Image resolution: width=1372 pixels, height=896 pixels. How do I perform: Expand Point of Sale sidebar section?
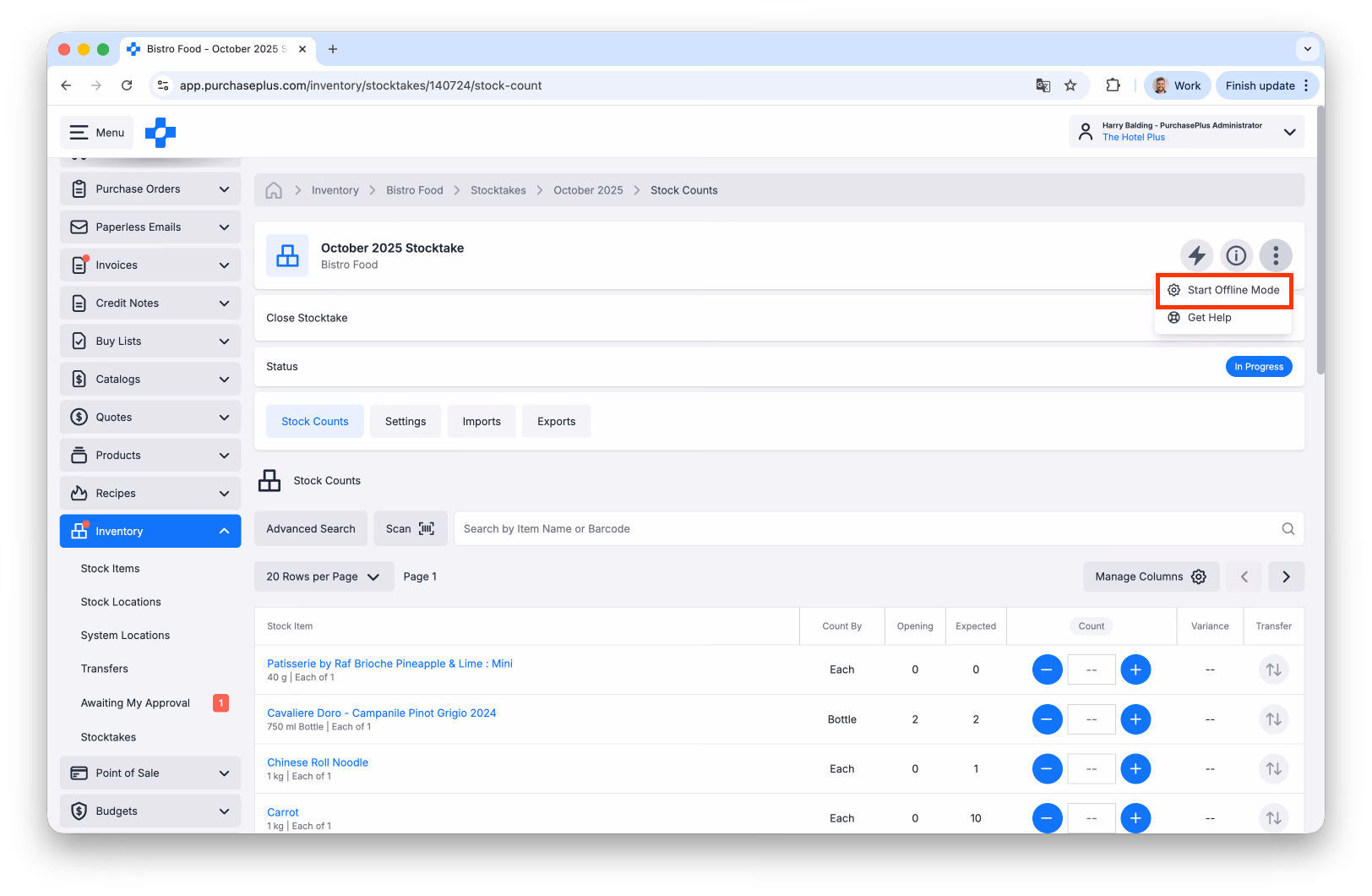point(150,773)
